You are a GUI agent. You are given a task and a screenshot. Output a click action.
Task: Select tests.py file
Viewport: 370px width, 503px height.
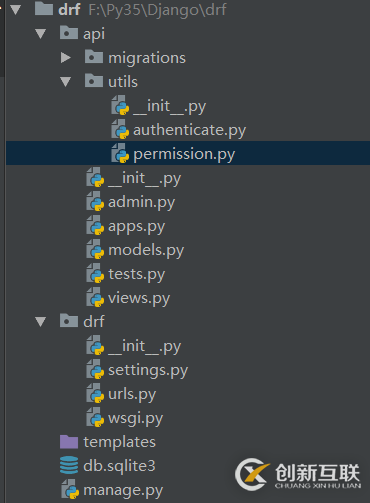tap(137, 274)
